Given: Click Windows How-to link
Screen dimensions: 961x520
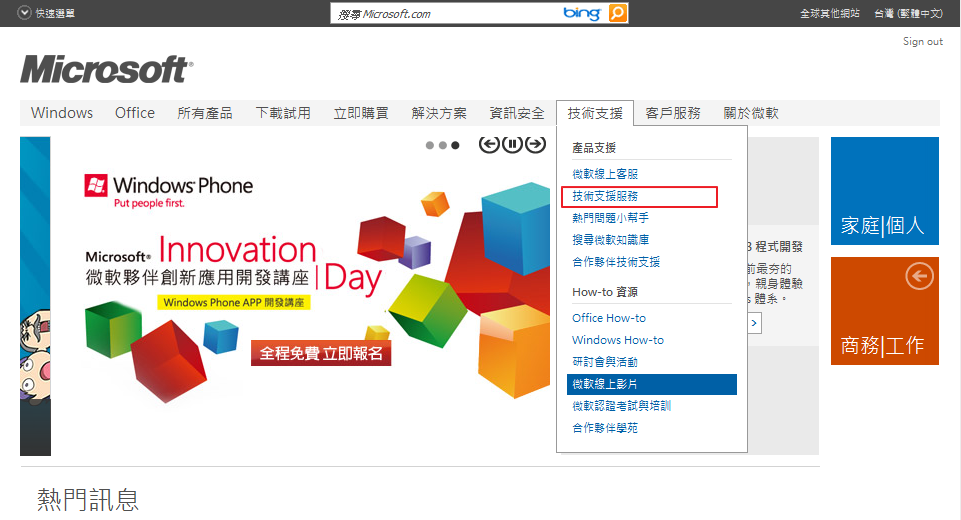Looking at the screenshot, I should [618, 340].
